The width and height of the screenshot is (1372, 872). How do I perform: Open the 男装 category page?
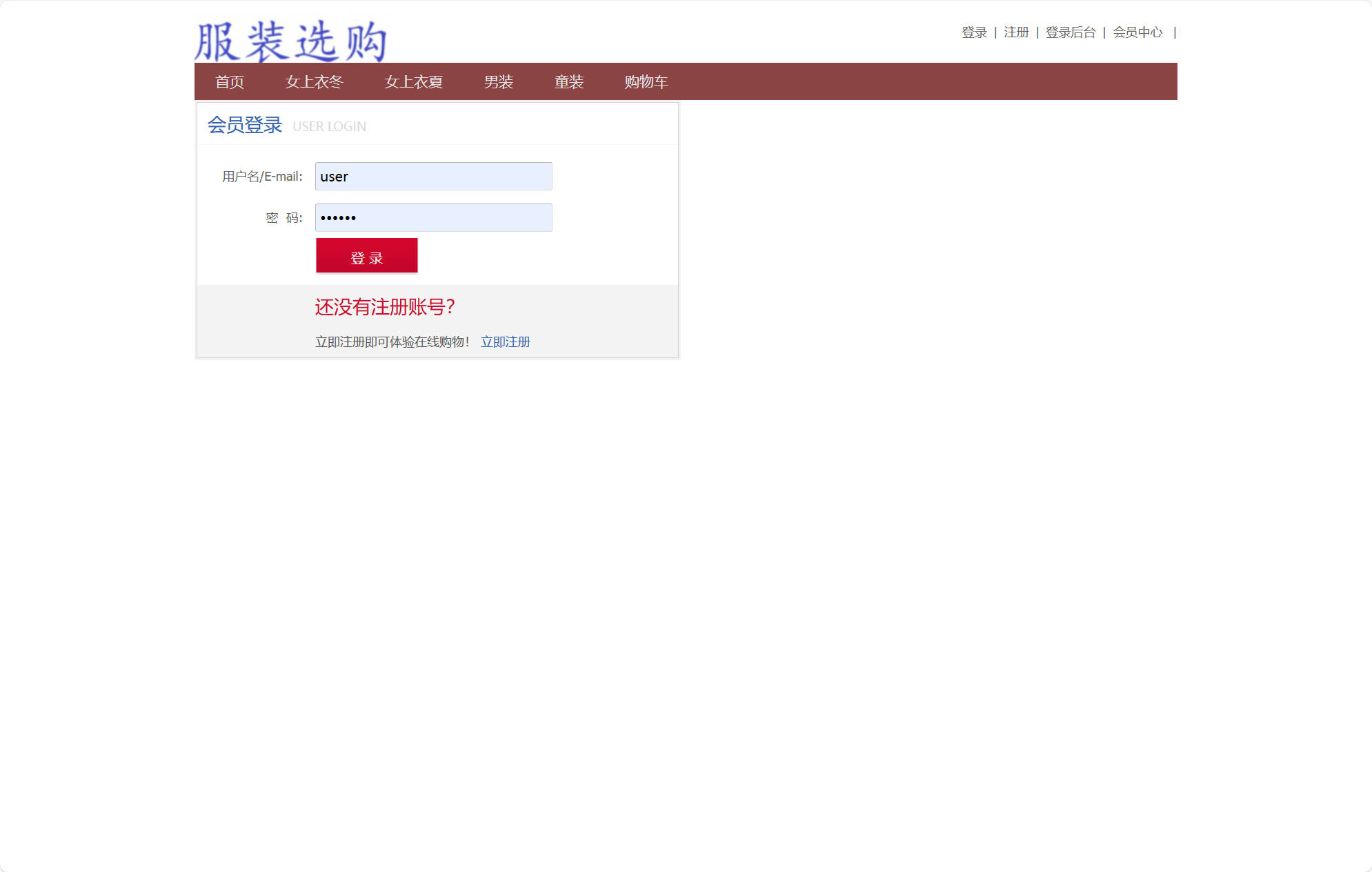(499, 82)
